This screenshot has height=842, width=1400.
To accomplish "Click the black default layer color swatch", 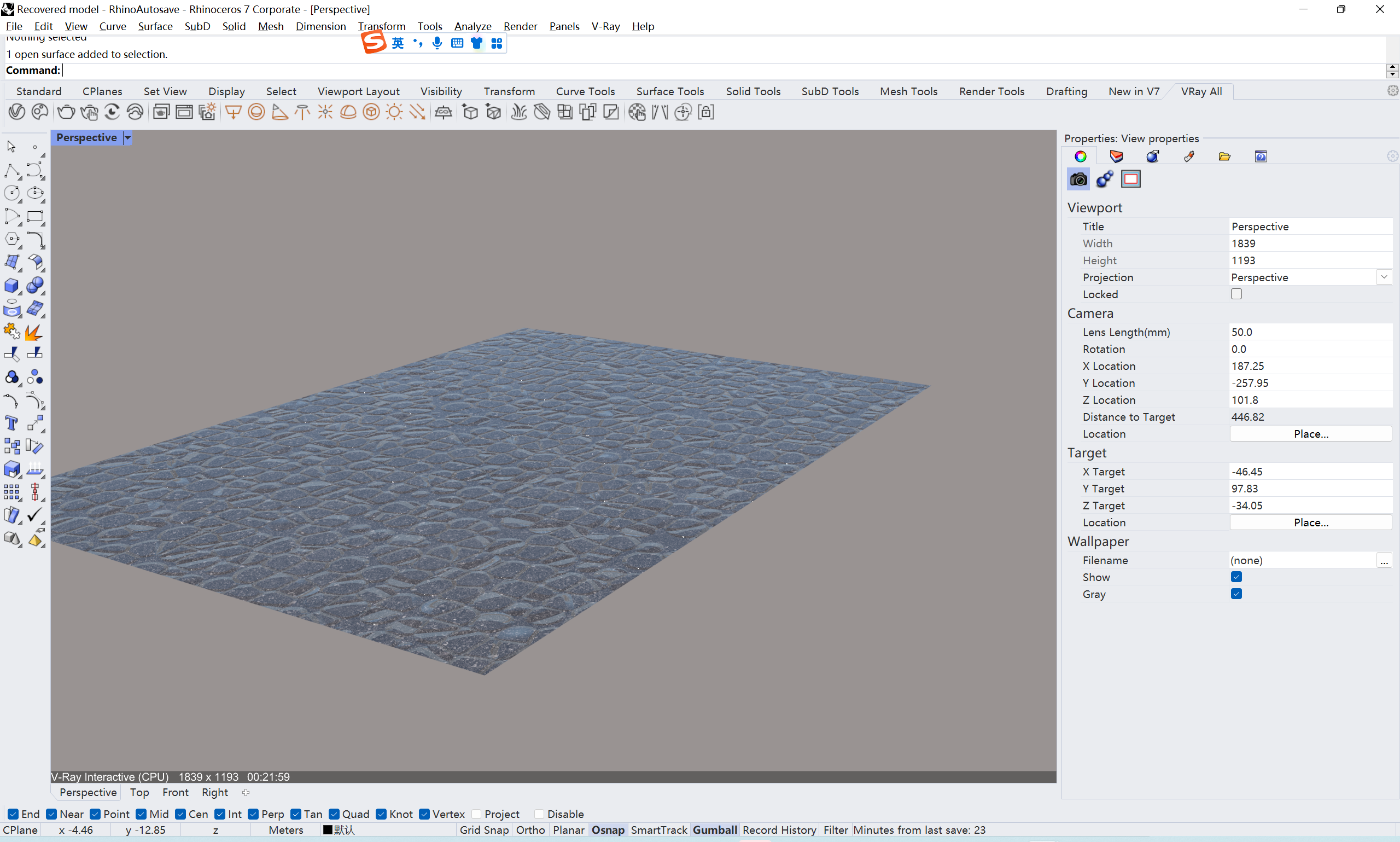I will coord(327,829).
